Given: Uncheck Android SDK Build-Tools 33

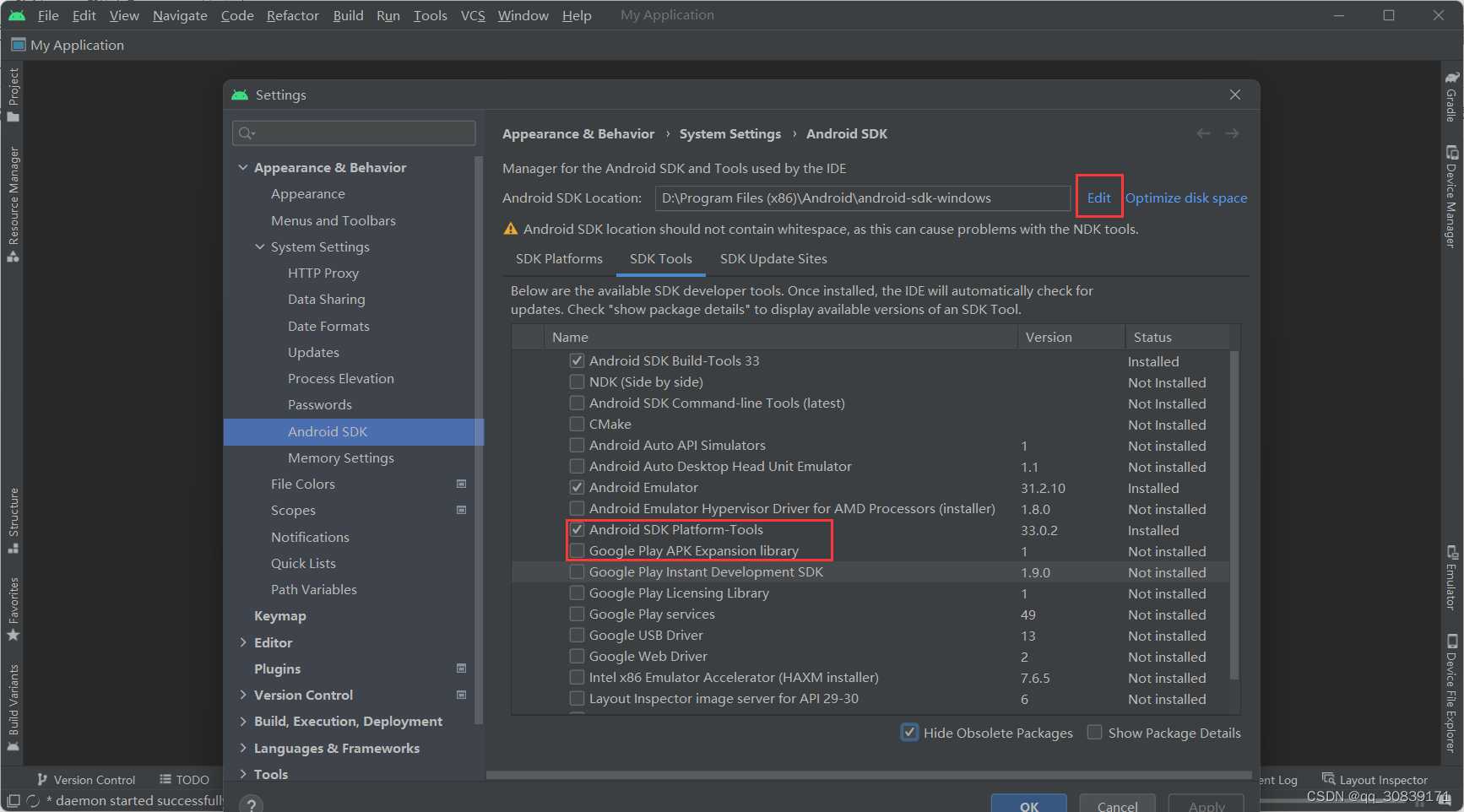Looking at the screenshot, I should 577,360.
